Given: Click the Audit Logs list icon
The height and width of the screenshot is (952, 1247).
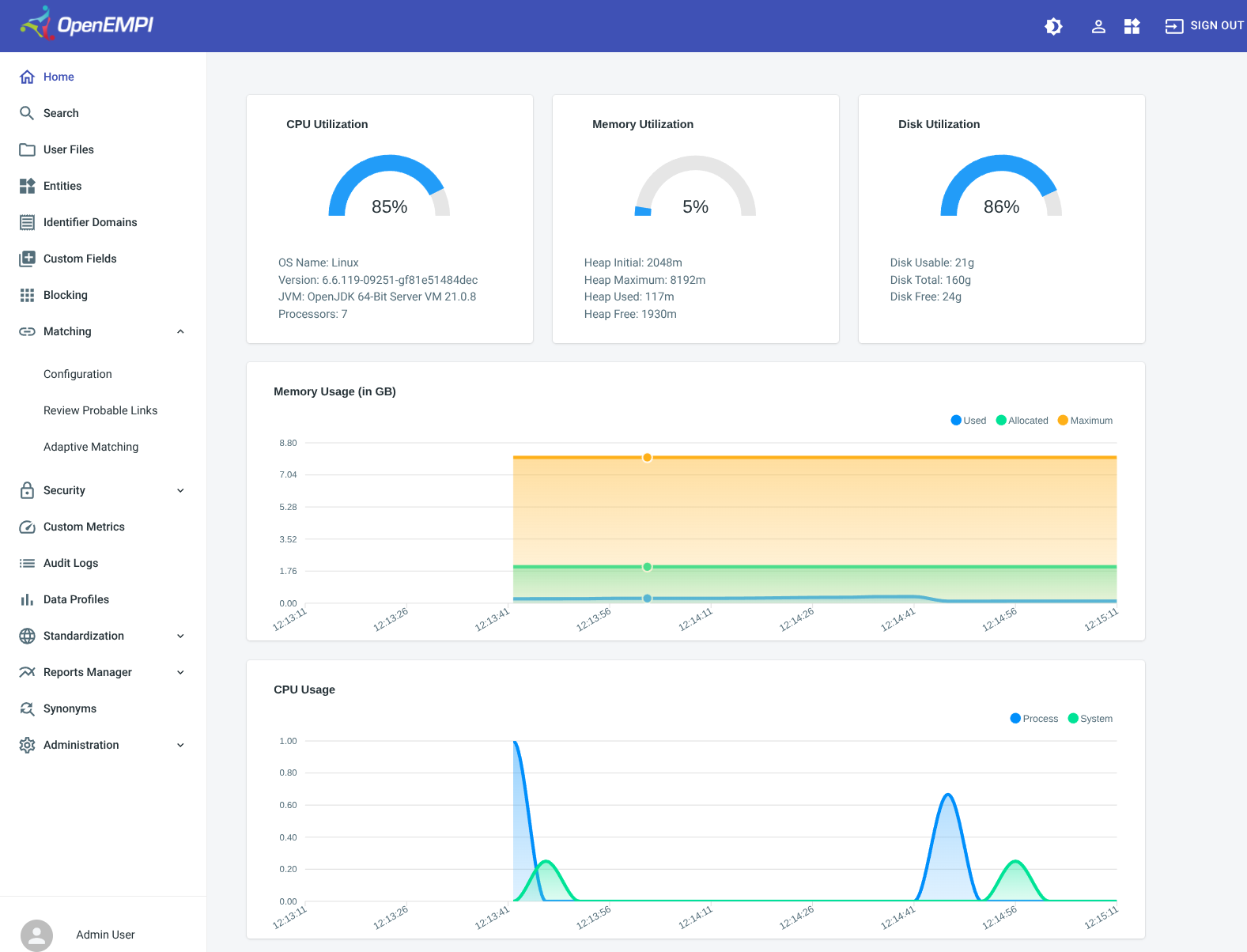Looking at the screenshot, I should 27,563.
